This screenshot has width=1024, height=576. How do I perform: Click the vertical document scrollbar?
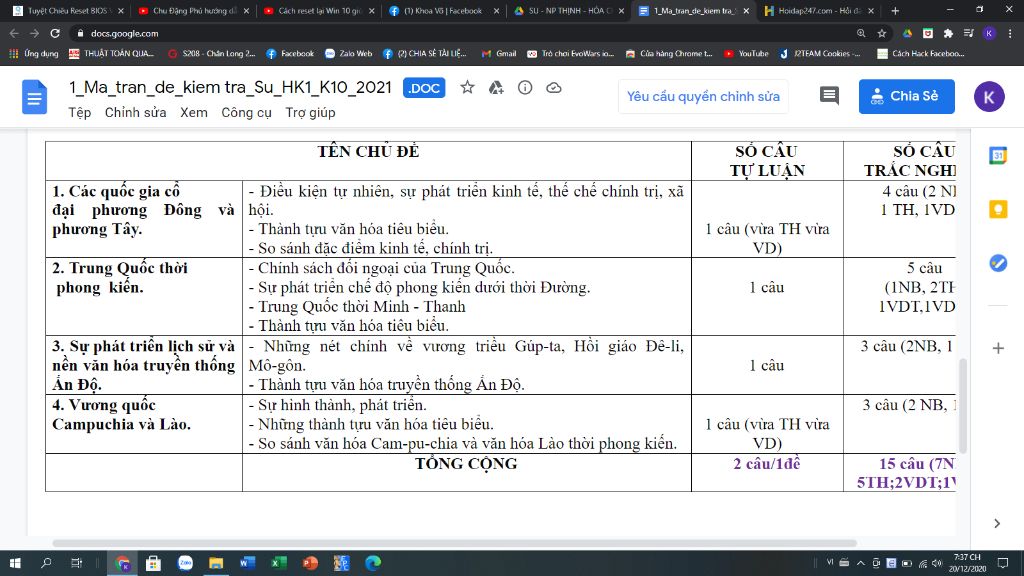tap(963, 405)
